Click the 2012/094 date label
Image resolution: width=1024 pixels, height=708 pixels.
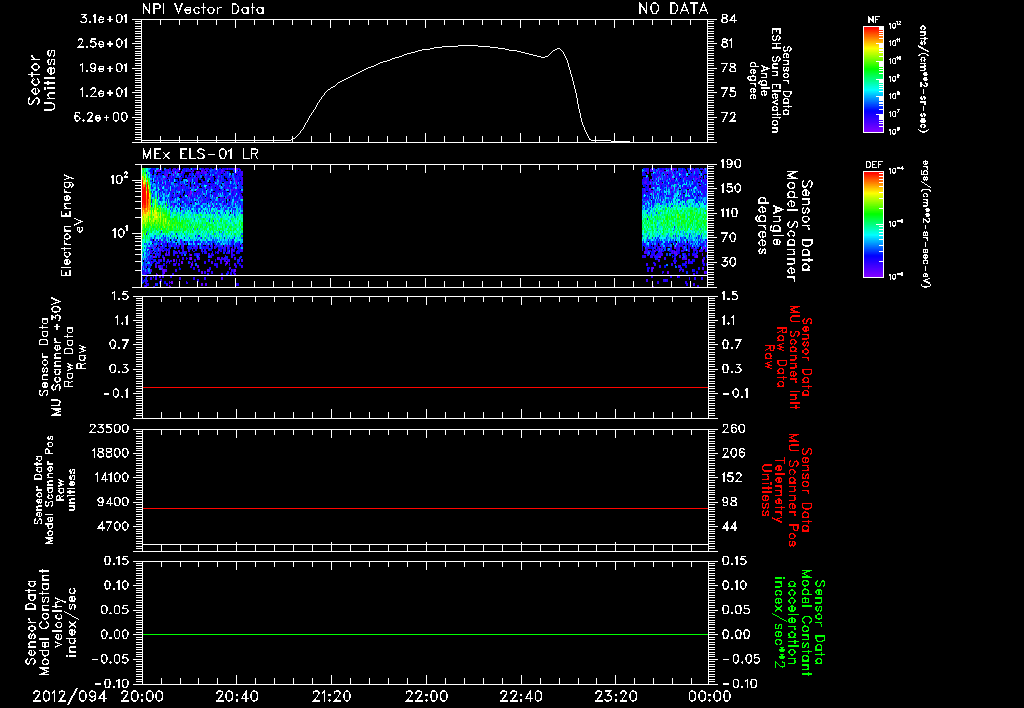[69, 696]
